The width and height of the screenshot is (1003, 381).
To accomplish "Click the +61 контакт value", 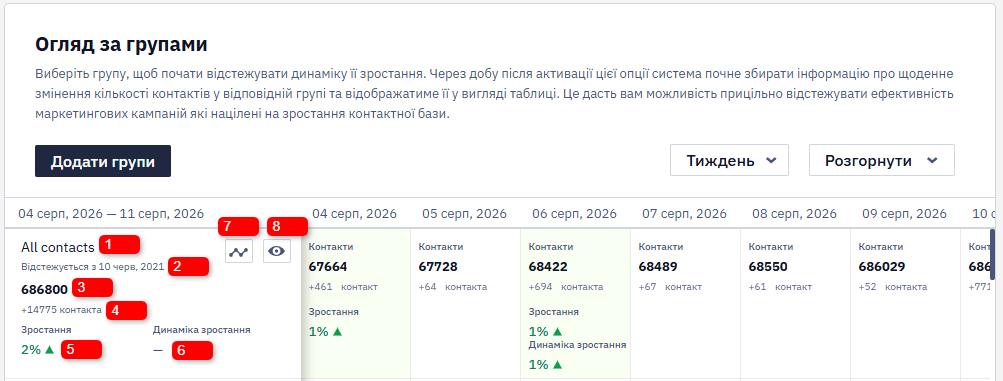I will click(780, 287).
